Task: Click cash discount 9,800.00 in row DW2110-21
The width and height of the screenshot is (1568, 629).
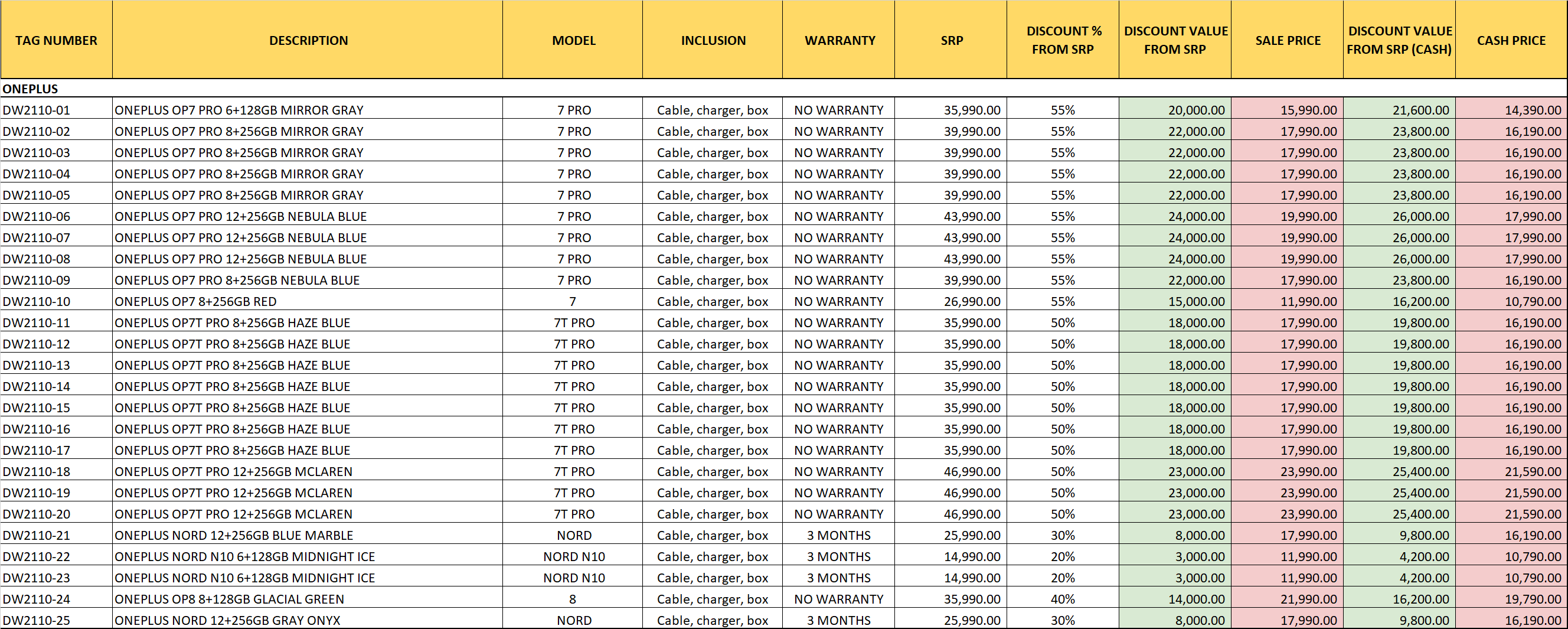Action: click(1399, 535)
